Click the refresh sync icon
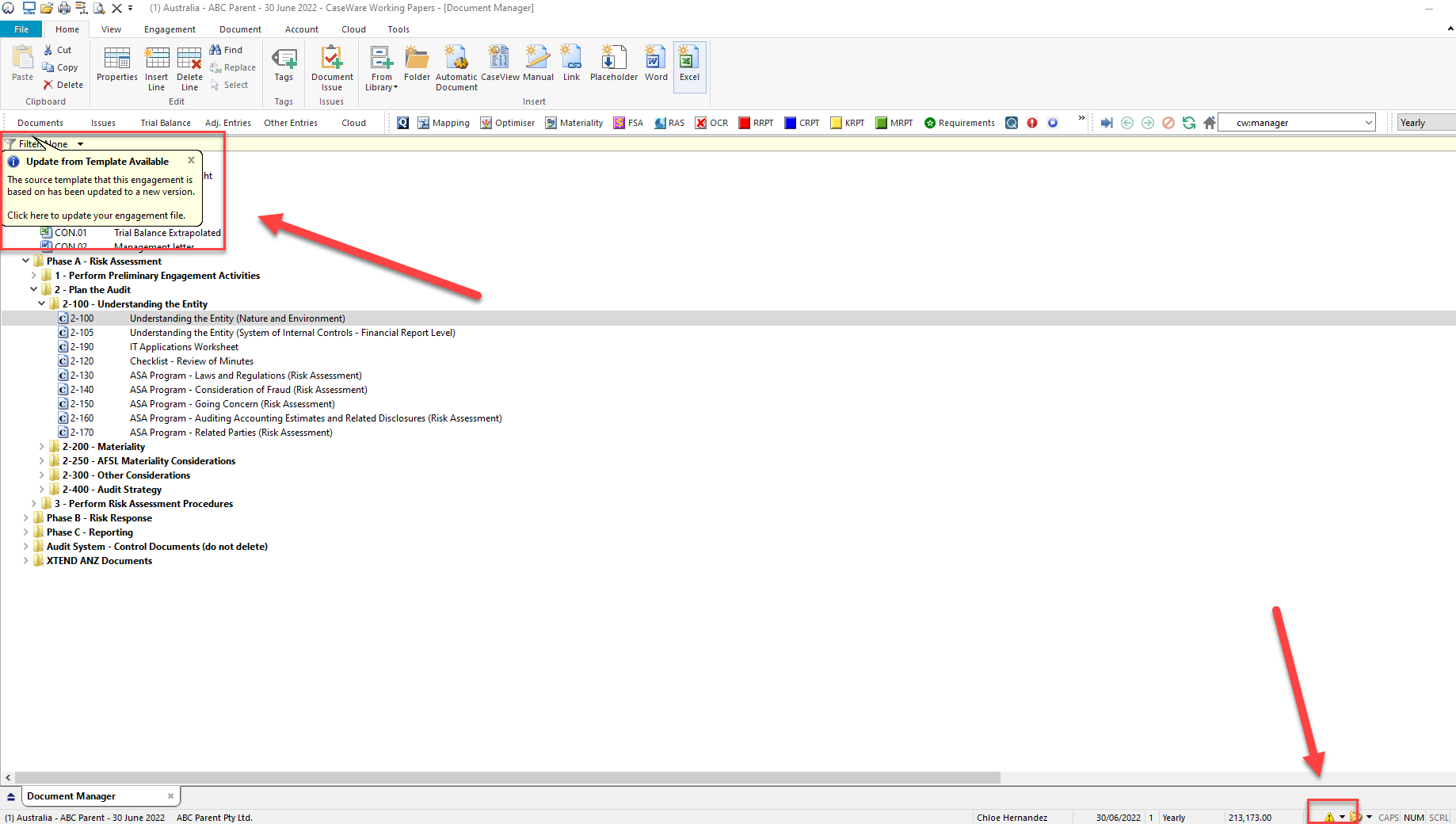 tap(1189, 123)
